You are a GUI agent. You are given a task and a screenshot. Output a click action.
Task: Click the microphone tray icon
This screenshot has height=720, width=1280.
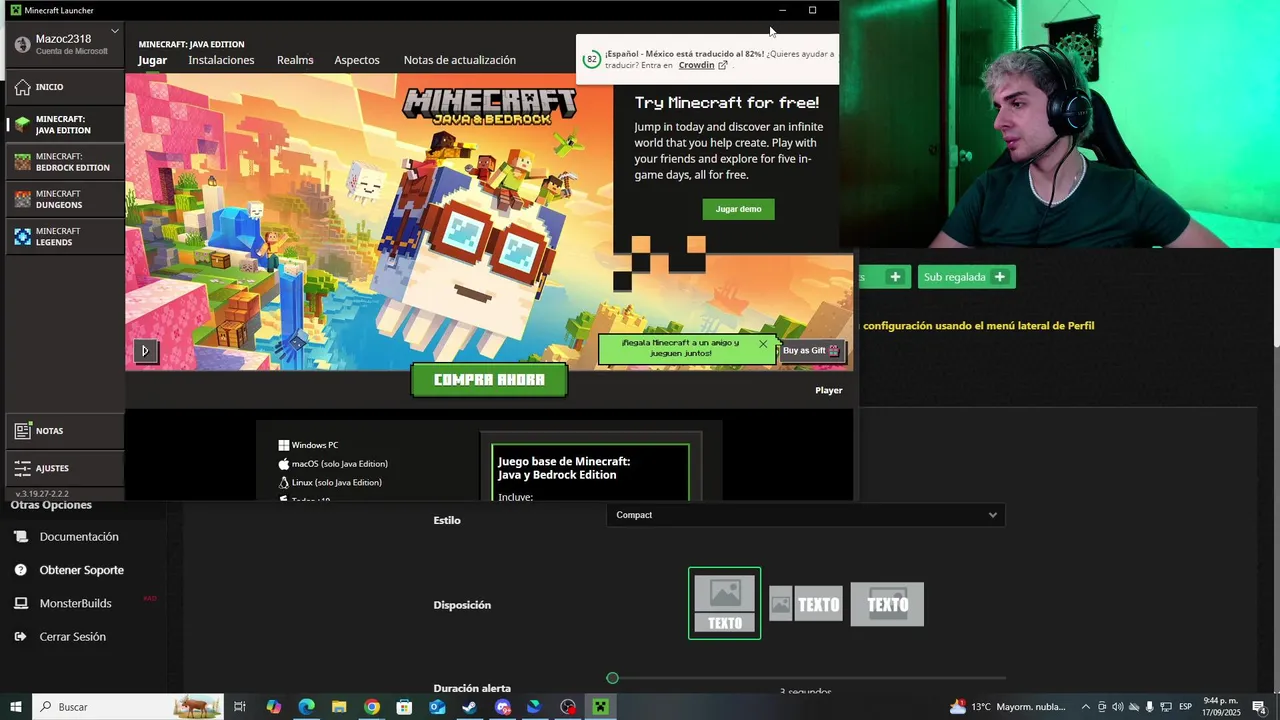click(1149, 707)
